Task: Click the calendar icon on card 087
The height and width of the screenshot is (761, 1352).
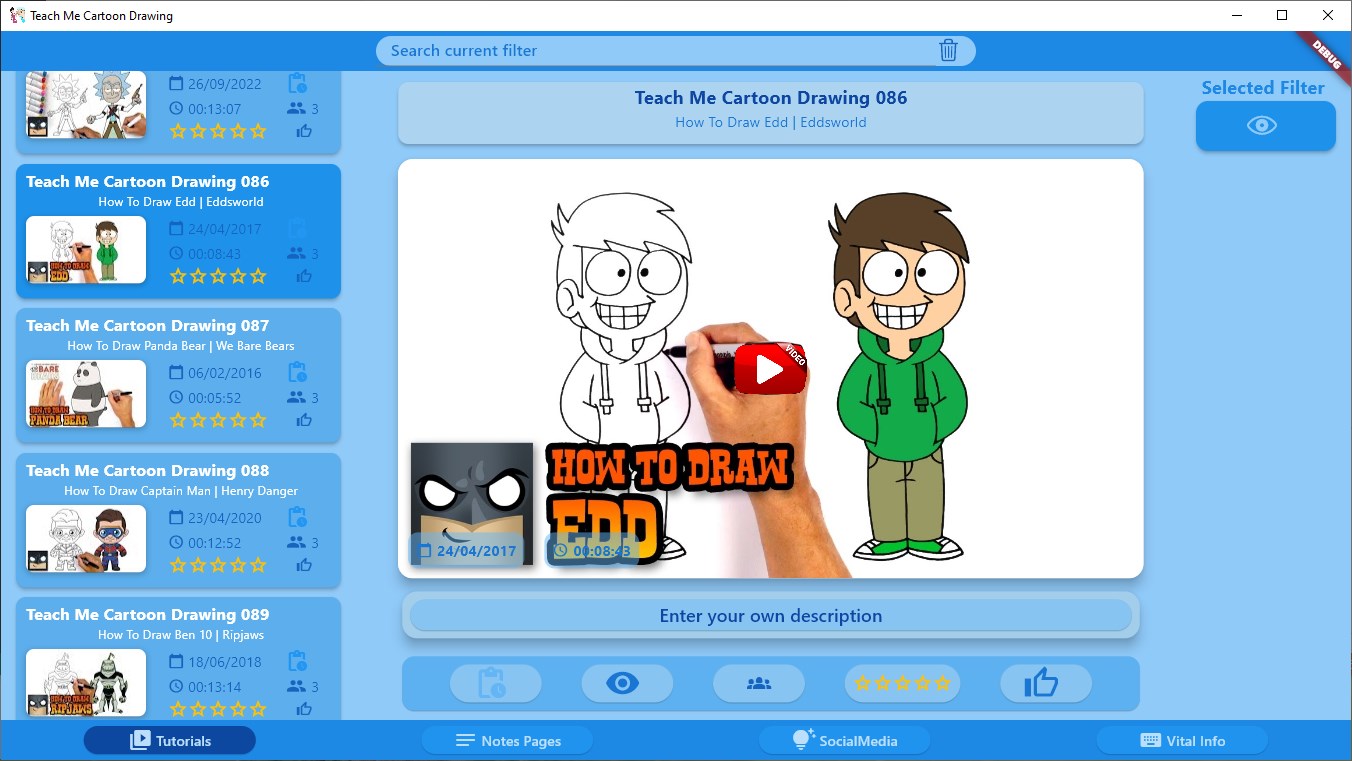Action: [176, 373]
